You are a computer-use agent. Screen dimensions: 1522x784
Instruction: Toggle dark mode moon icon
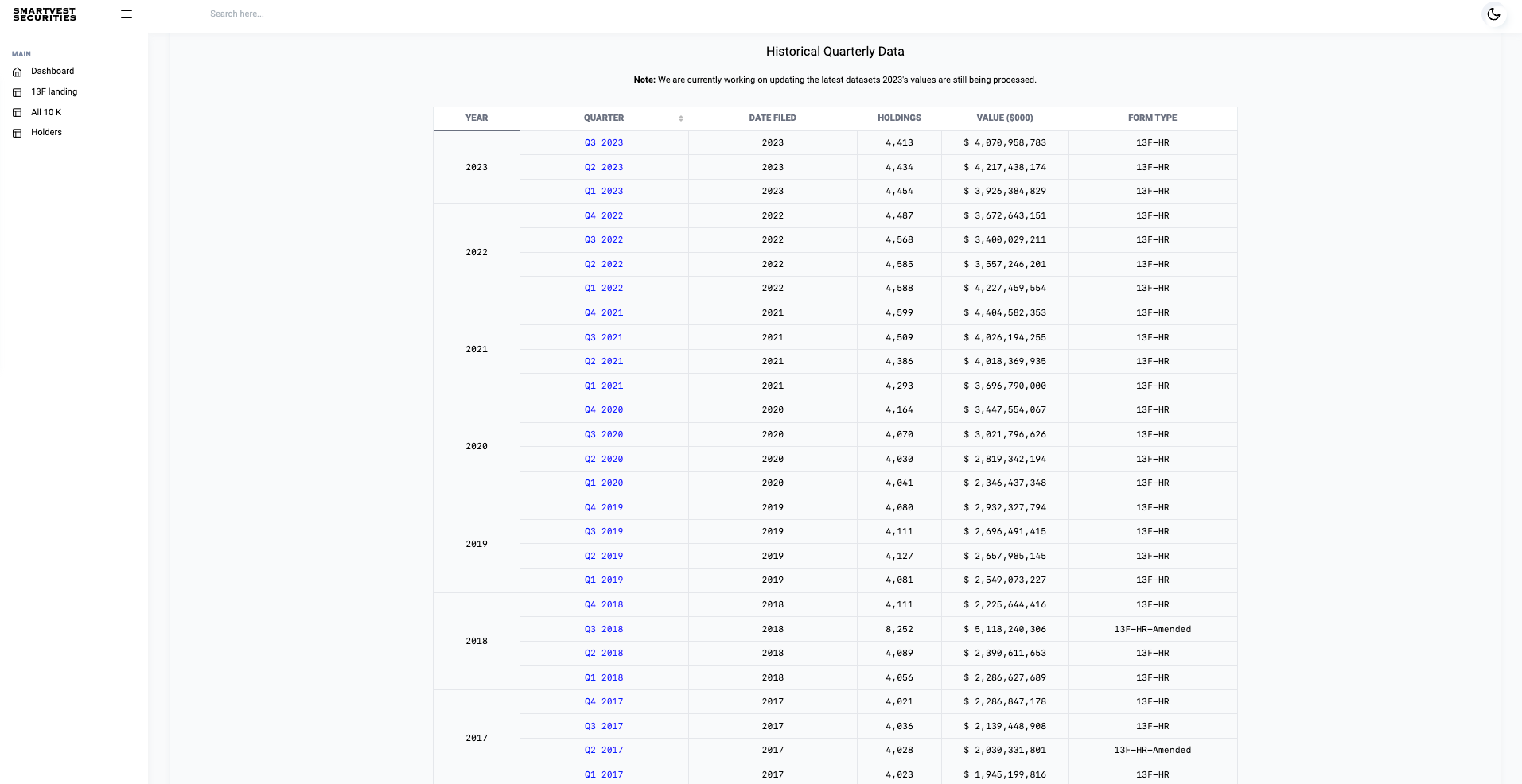(1493, 14)
